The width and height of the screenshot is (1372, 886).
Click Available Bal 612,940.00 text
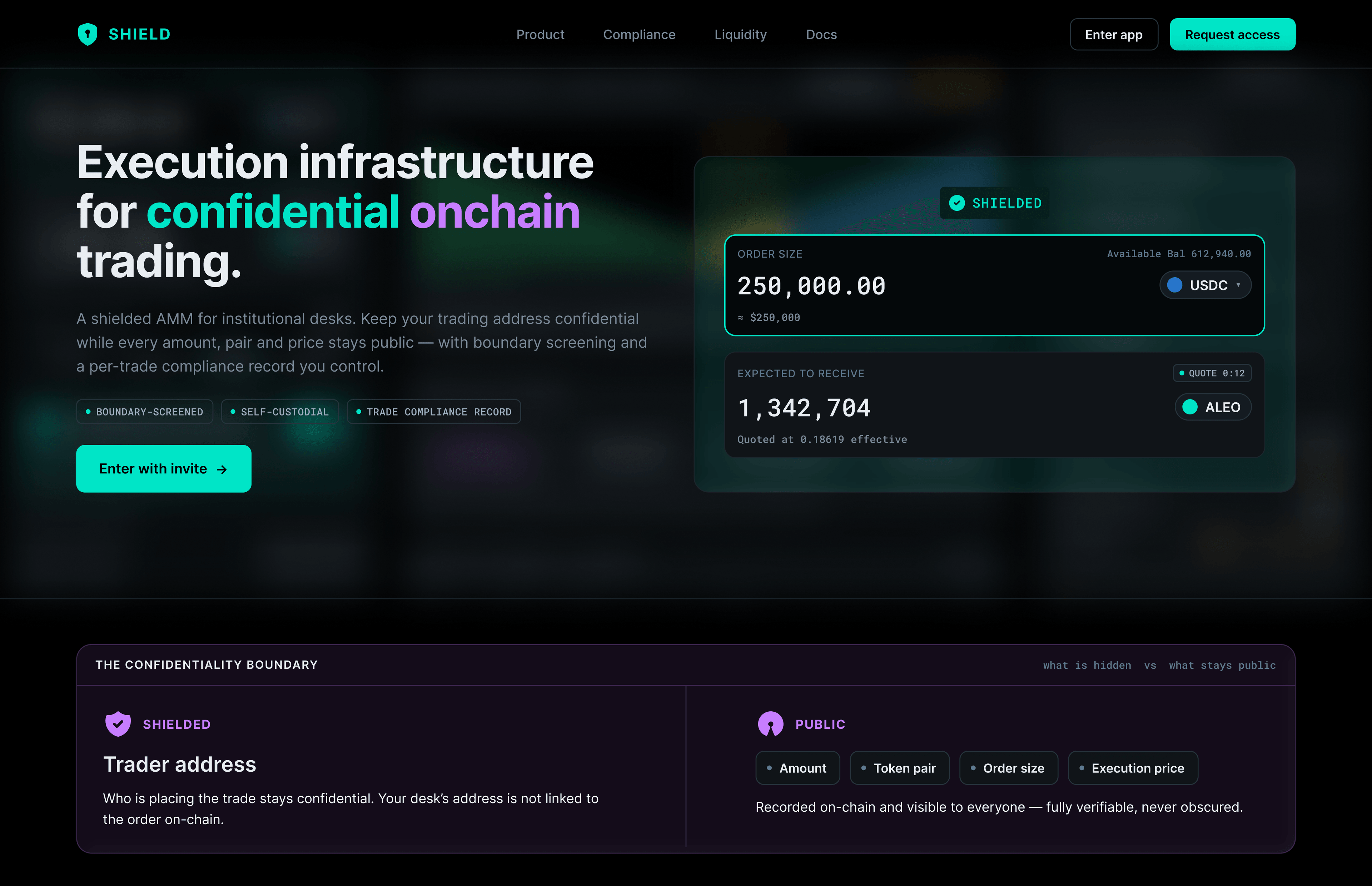[x=1179, y=254]
